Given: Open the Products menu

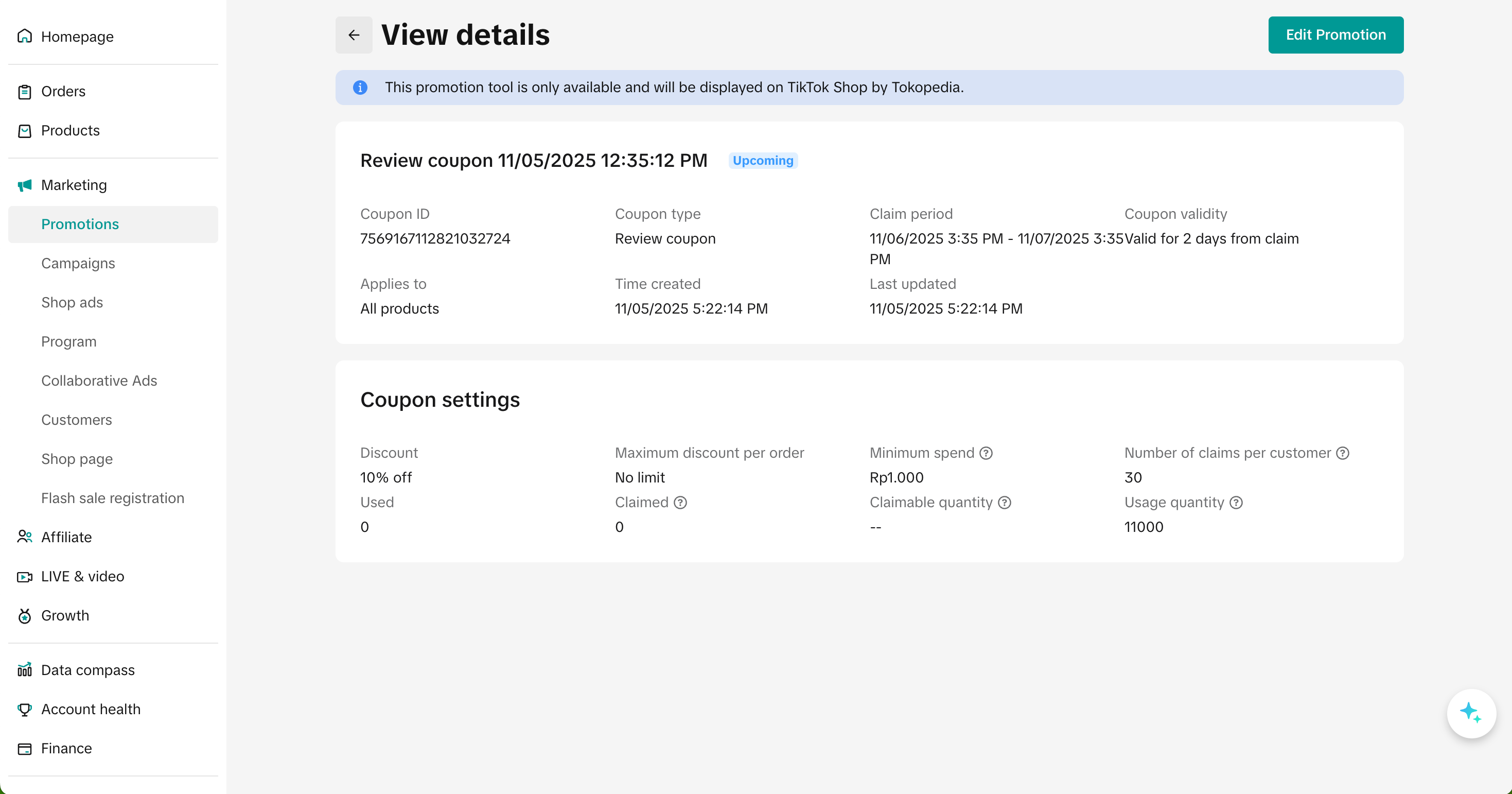Looking at the screenshot, I should pyautogui.click(x=70, y=130).
